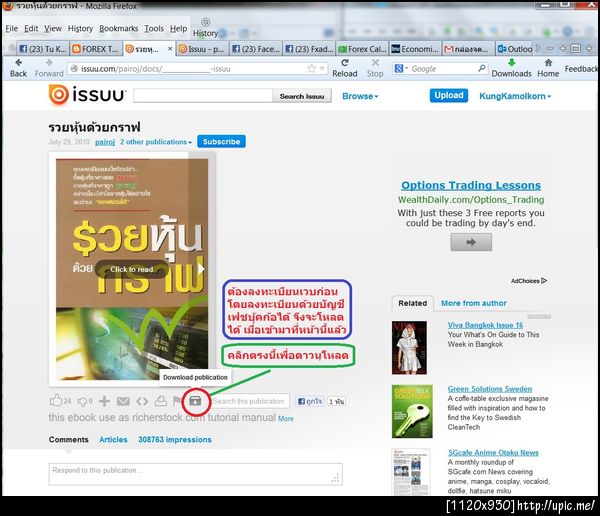Screen dimensions: 600x516
Task: Switch to the Economi... tab
Action: click(415, 49)
